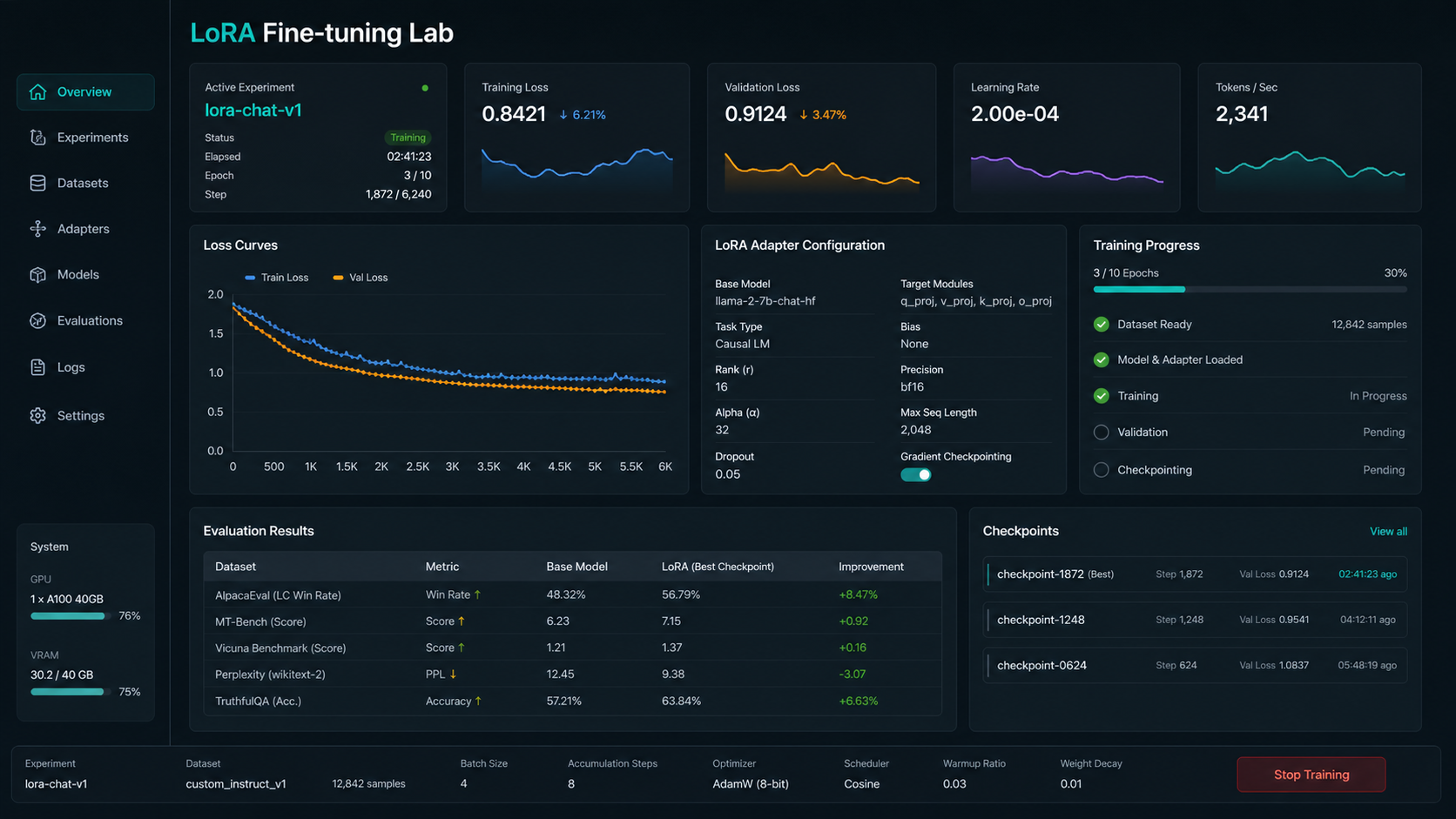
Task: Click the Logs document icon
Action: click(x=37, y=367)
